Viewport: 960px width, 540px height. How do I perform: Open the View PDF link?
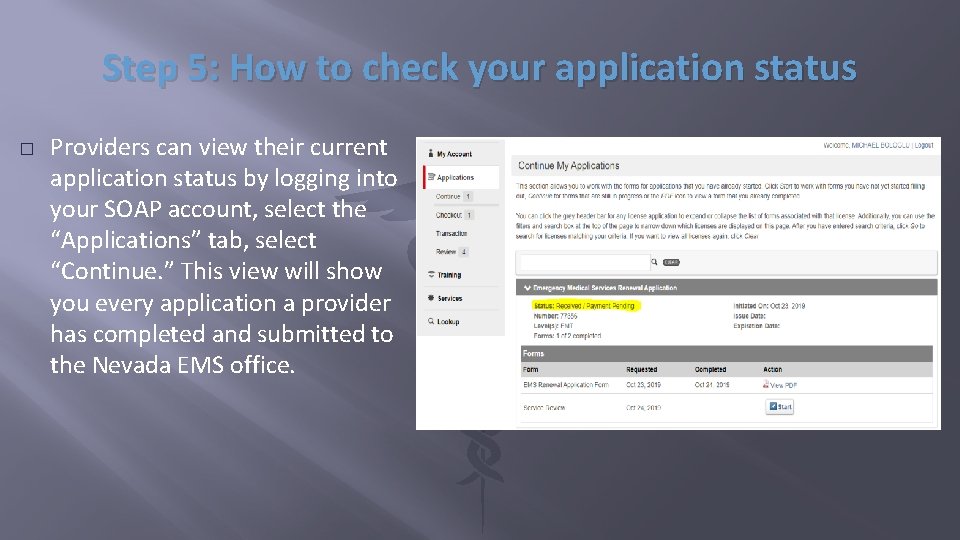click(x=783, y=385)
